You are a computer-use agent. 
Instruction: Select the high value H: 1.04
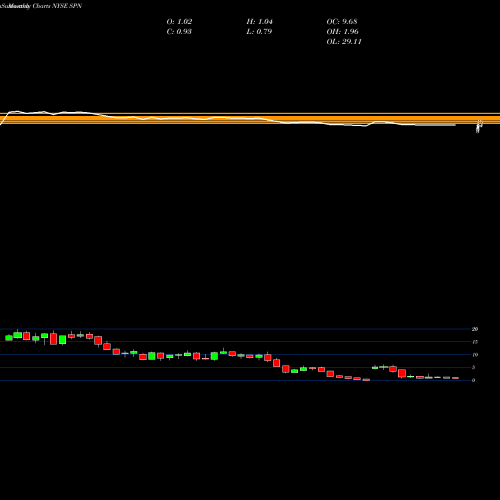259,22
